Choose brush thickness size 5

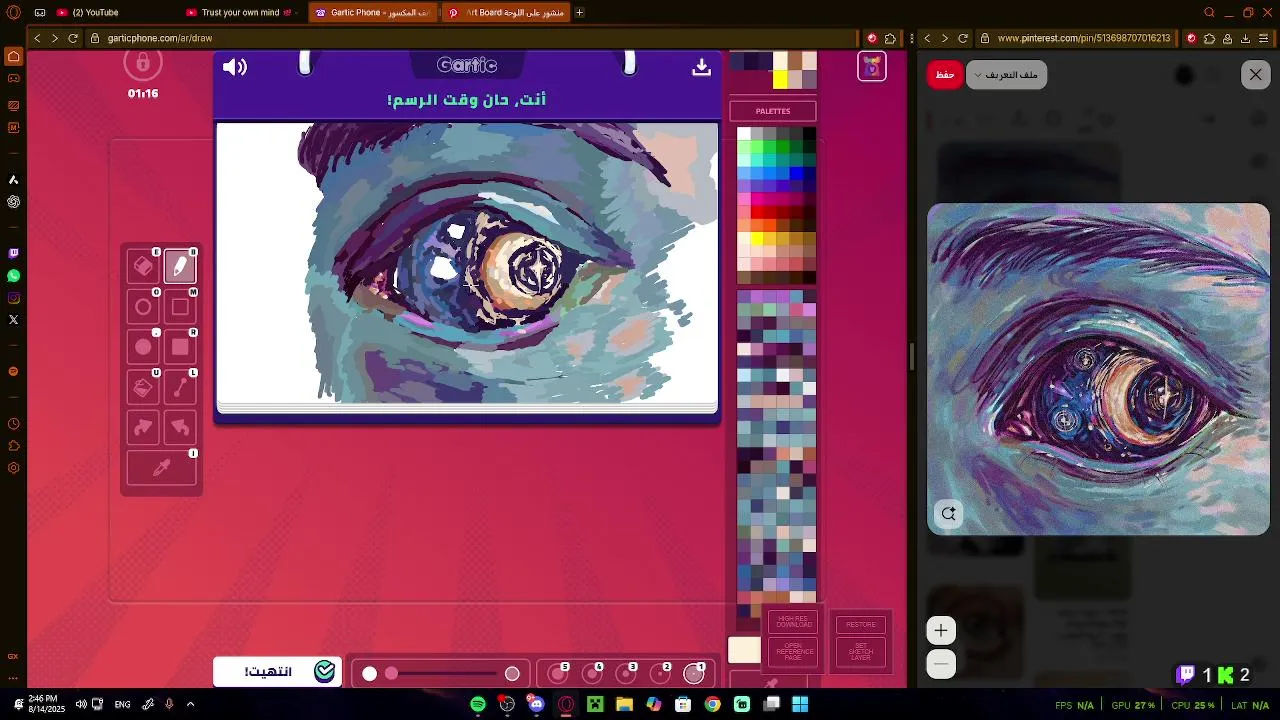[558, 673]
